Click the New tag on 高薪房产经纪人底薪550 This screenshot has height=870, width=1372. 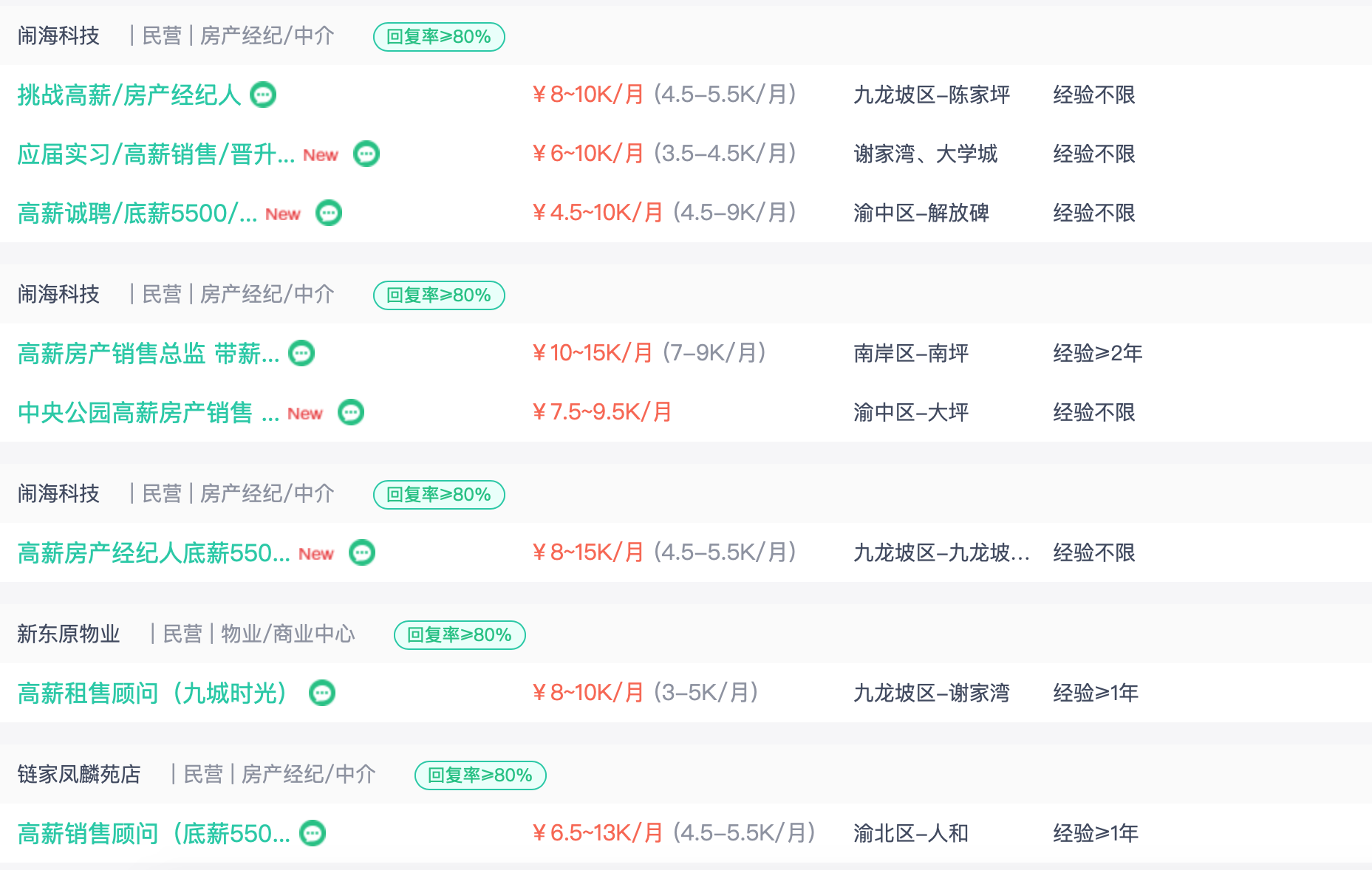click(x=316, y=554)
